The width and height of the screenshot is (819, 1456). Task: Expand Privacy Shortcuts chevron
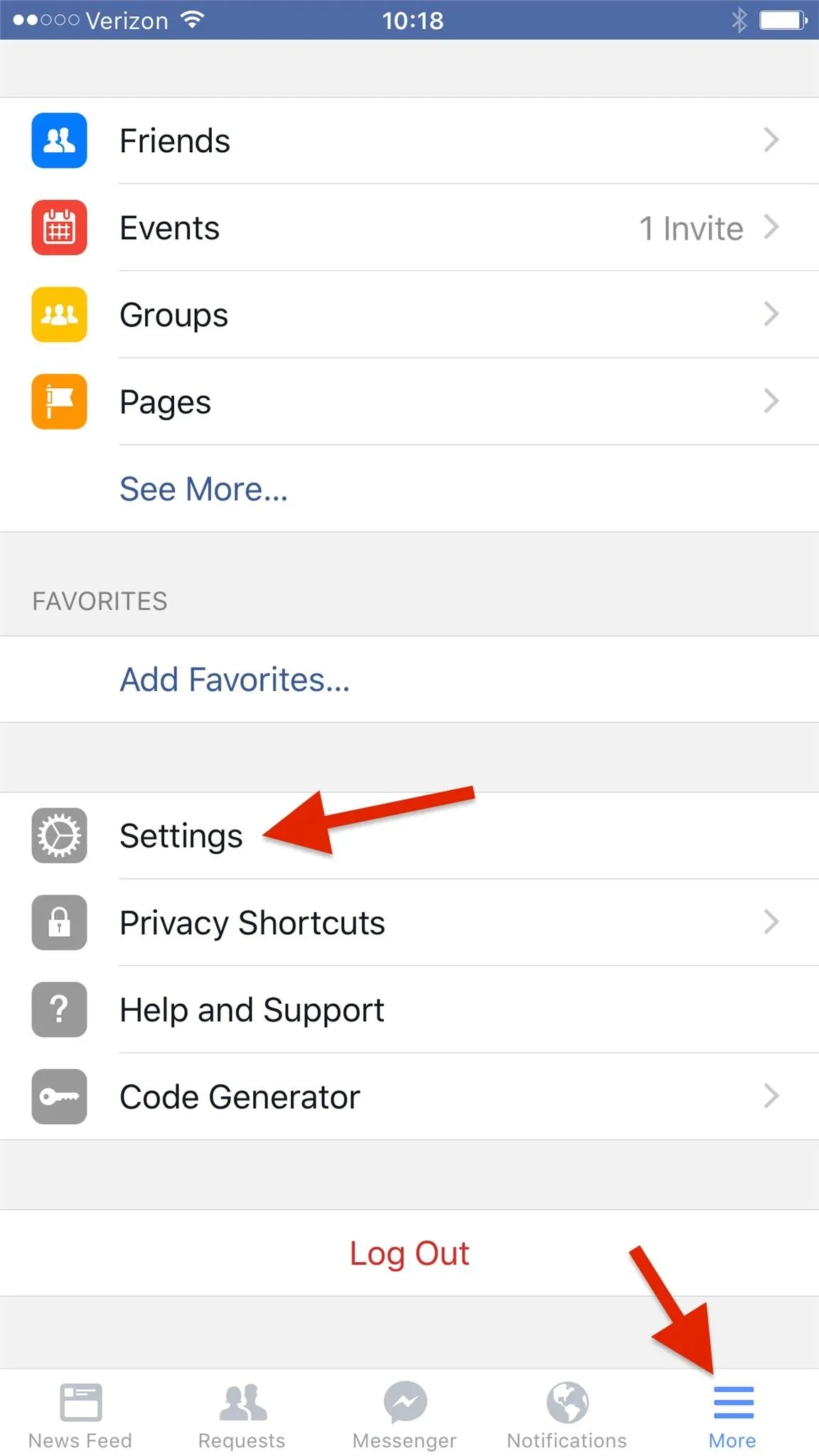pyautogui.click(x=771, y=922)
